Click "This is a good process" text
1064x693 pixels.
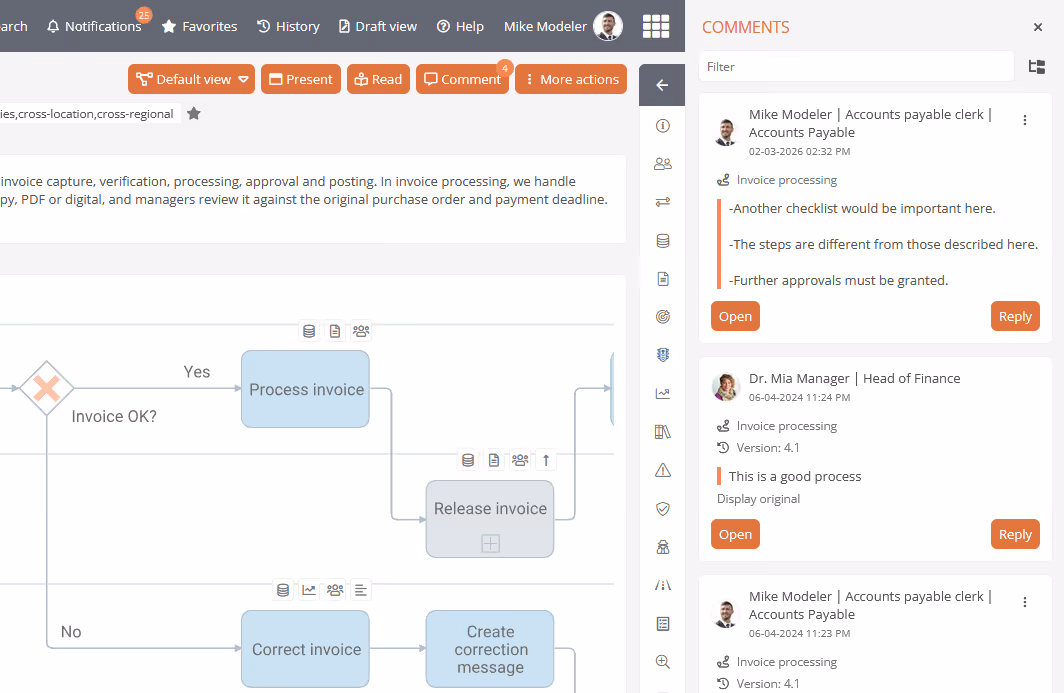pos(795,476)
